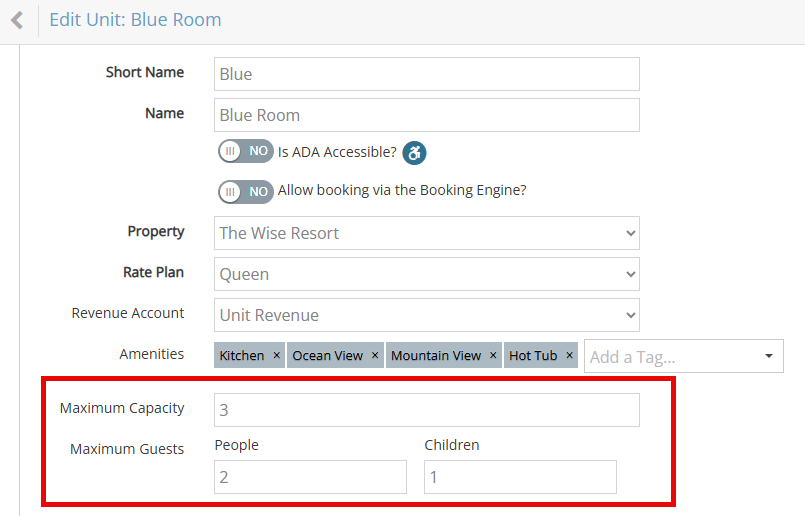This screenshot has height=516, width=805.
Task: Click the back arrow icon
Action: click(x=17, y=21)
